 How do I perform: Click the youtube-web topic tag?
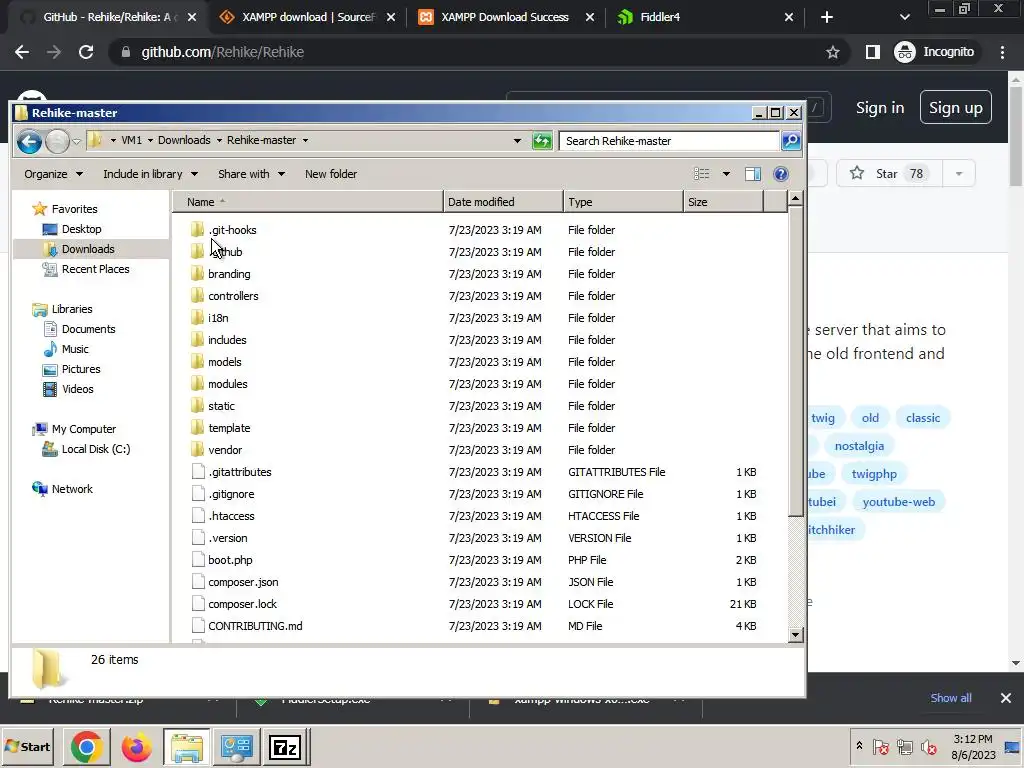[x=898, y=502]
